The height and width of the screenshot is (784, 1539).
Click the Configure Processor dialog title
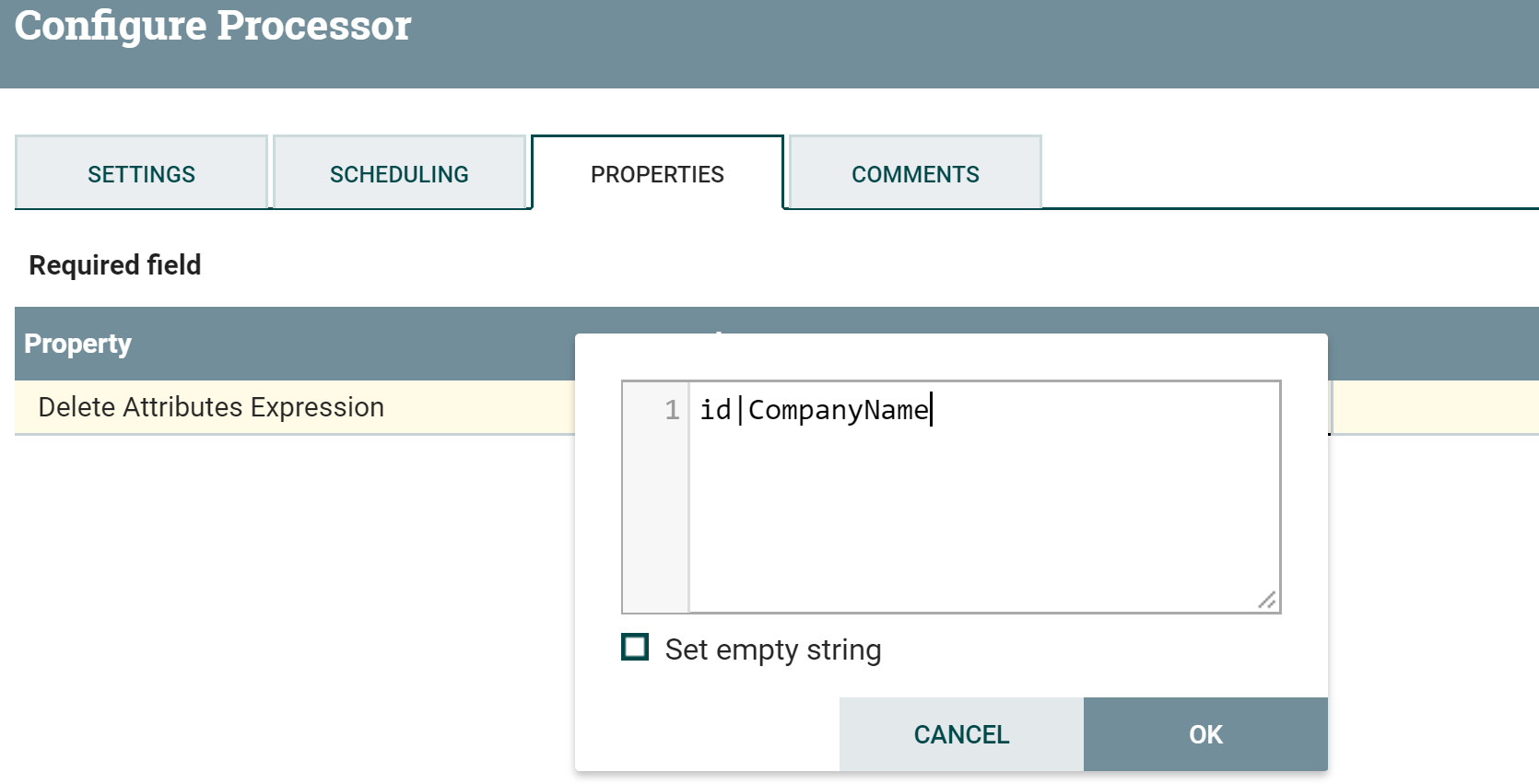[213, 26]
